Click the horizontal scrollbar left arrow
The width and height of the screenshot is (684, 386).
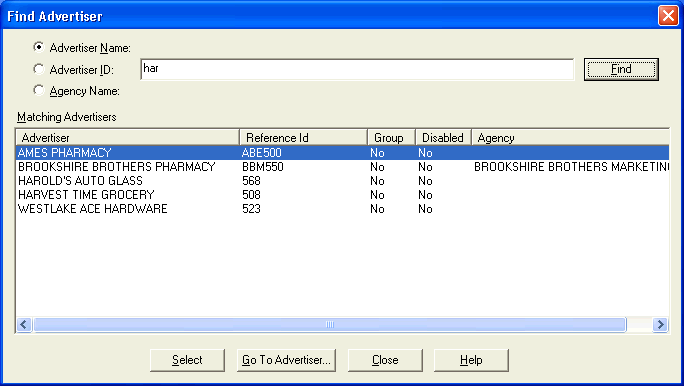(x=24, y=325)
